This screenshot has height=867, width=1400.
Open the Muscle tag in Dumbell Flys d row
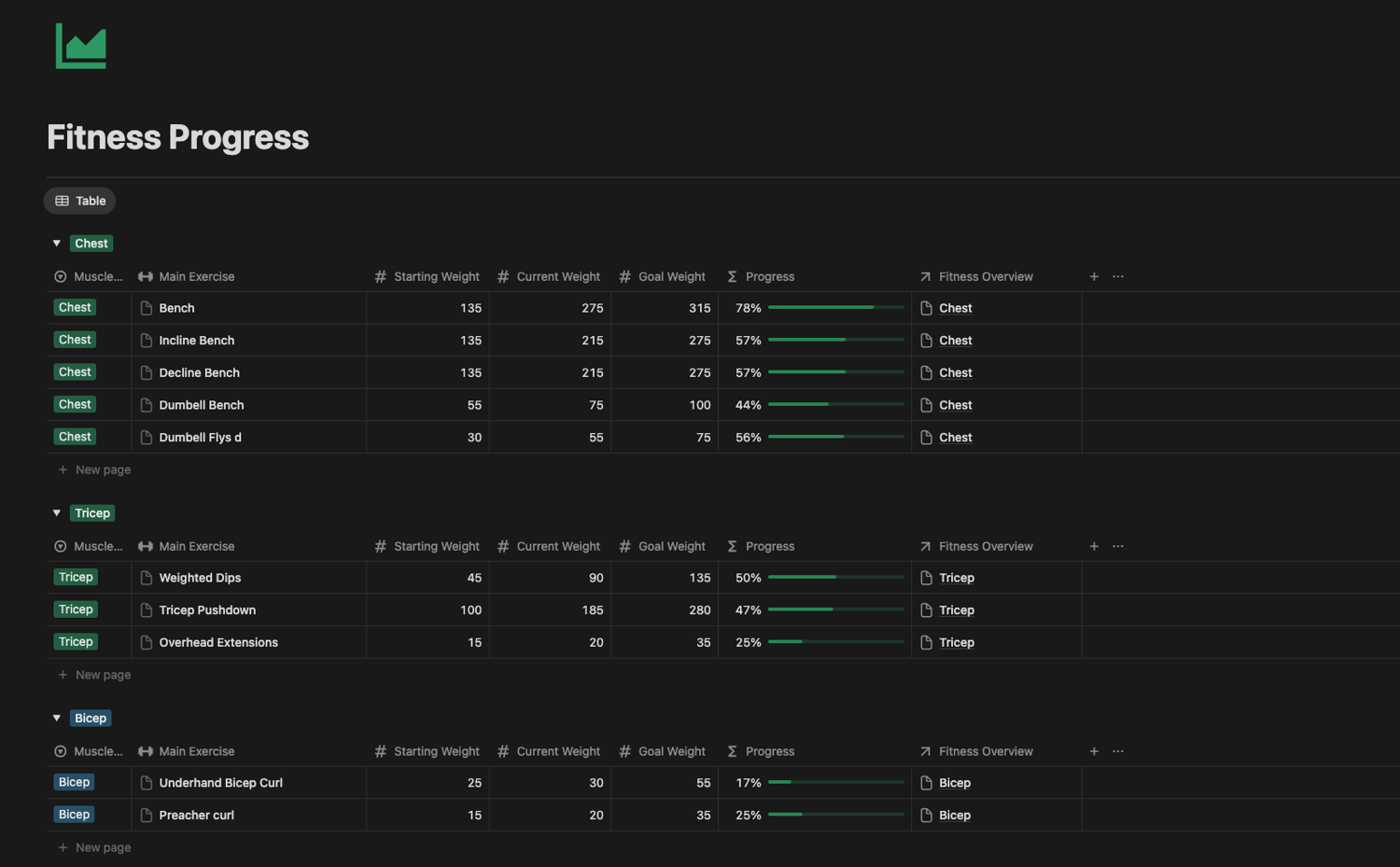point(75,437)
